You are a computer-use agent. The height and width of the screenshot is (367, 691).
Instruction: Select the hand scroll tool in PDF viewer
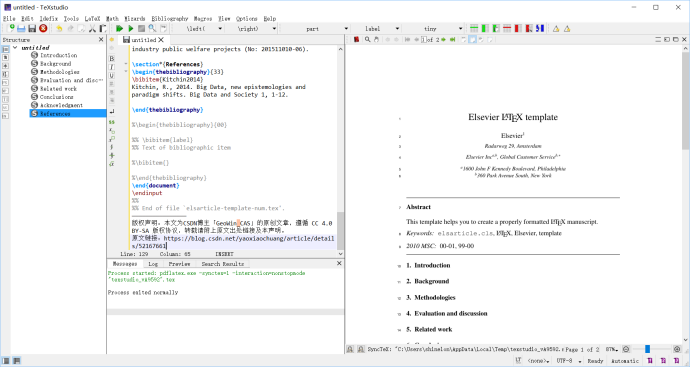[376, 40]
